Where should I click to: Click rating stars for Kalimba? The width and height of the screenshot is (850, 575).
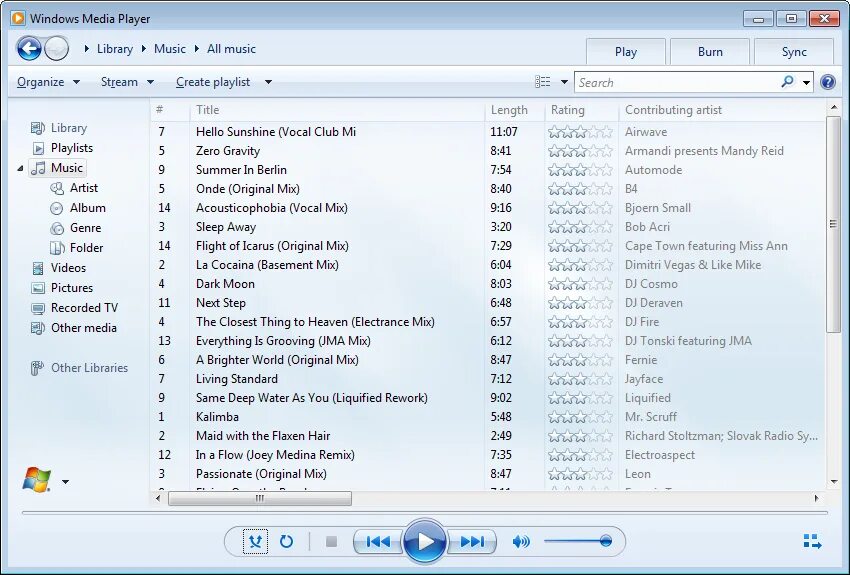[580, 417]
